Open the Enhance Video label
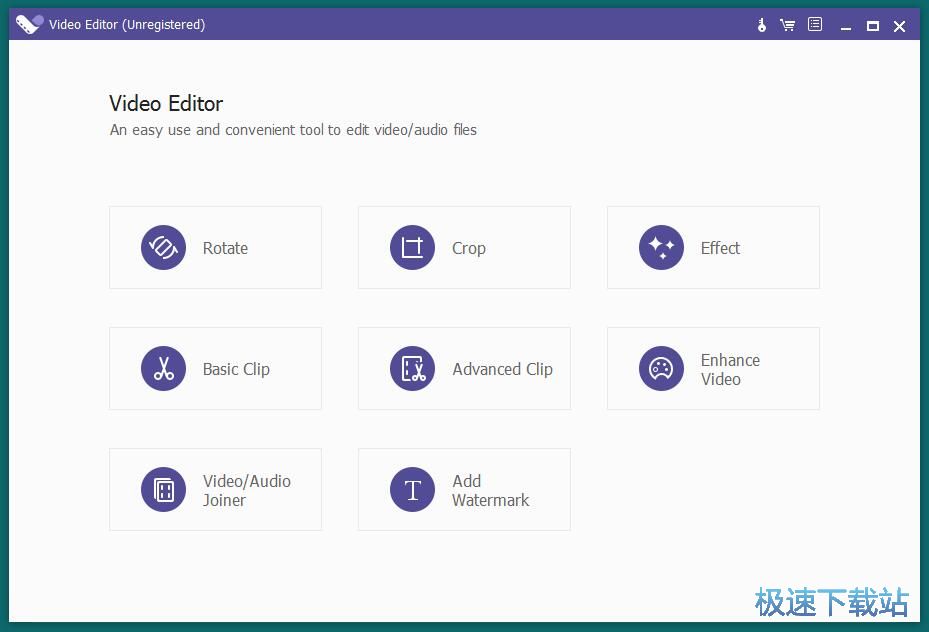This screenshot has width=929, height=632. click(730, 370)
